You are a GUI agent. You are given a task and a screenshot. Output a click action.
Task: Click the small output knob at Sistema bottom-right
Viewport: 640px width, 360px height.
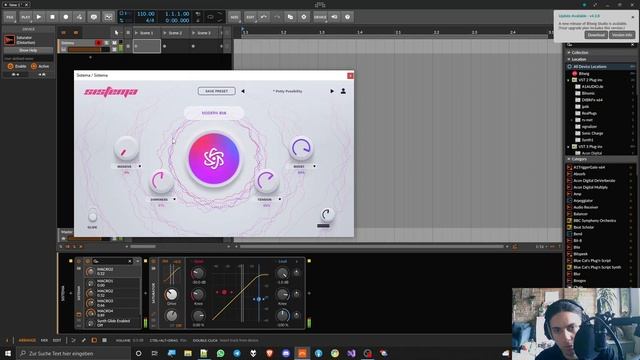coord(327,214)
